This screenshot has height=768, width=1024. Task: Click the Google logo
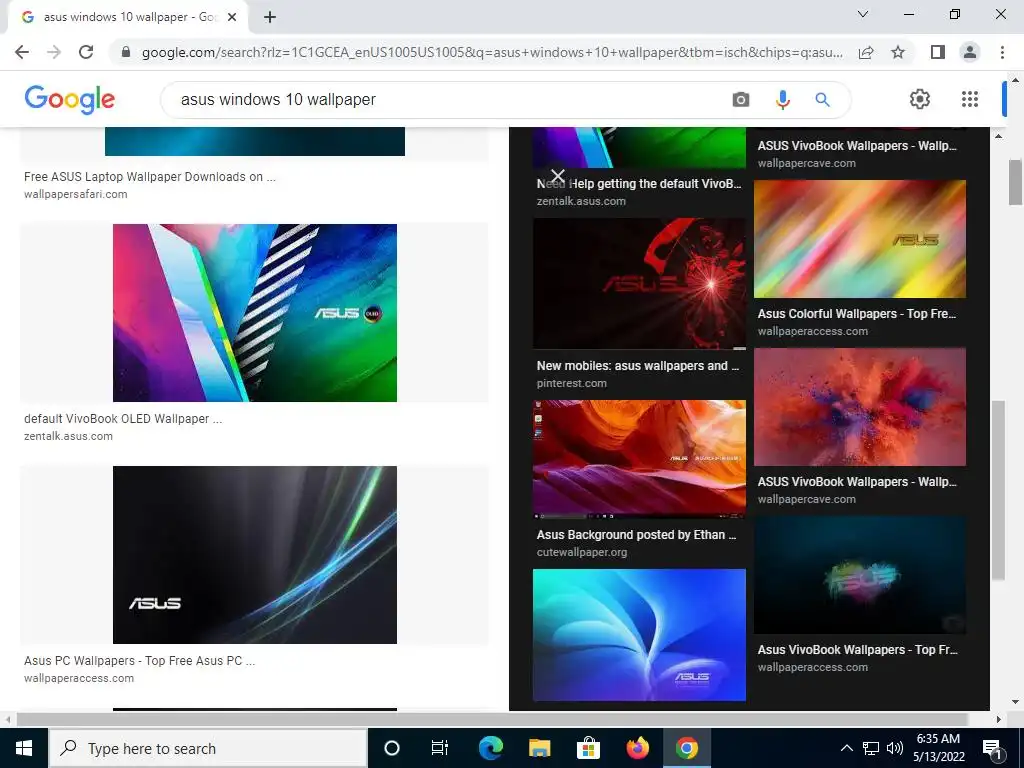tap(70, 99)
